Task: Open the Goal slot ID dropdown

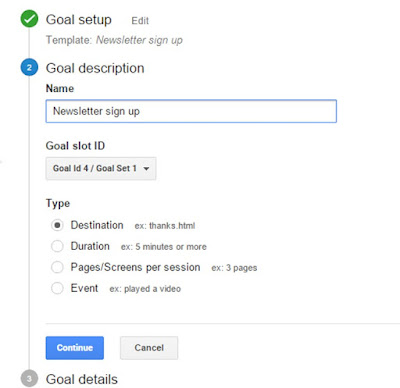Action: point(101,169)
